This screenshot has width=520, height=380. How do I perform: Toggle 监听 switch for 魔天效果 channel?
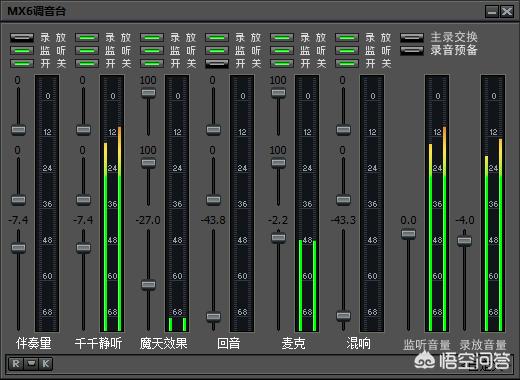(152, 51)
